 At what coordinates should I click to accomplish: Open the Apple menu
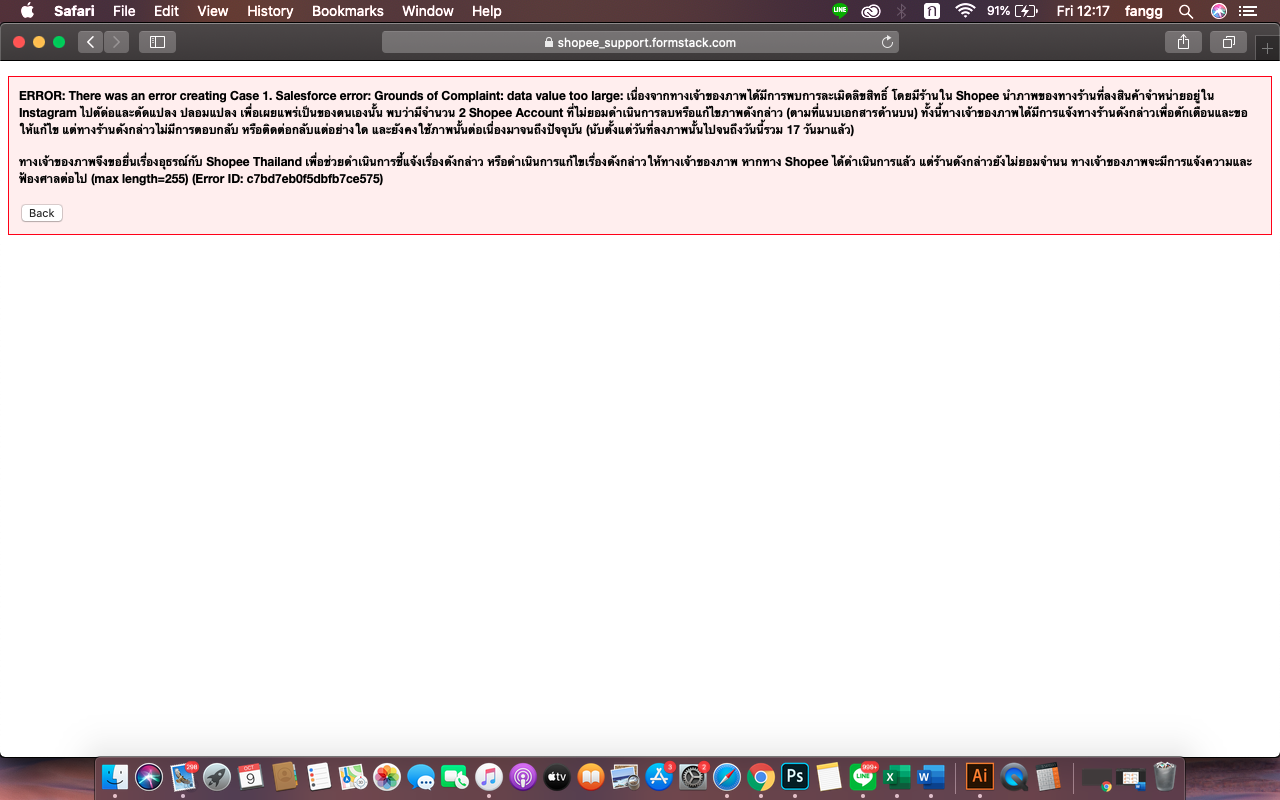click(x=27, y=11)
